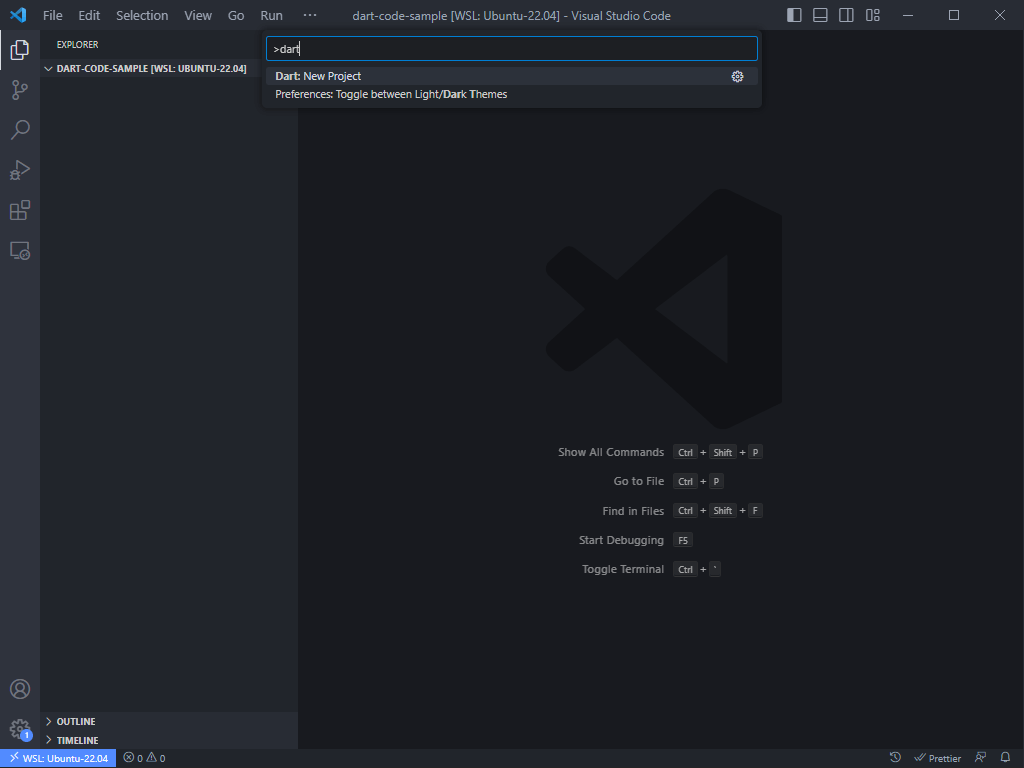This screenshot has height=768, width=1024.
Task: Collapse the DART-CODE-SAMPLE folder section
Action: 151,69
